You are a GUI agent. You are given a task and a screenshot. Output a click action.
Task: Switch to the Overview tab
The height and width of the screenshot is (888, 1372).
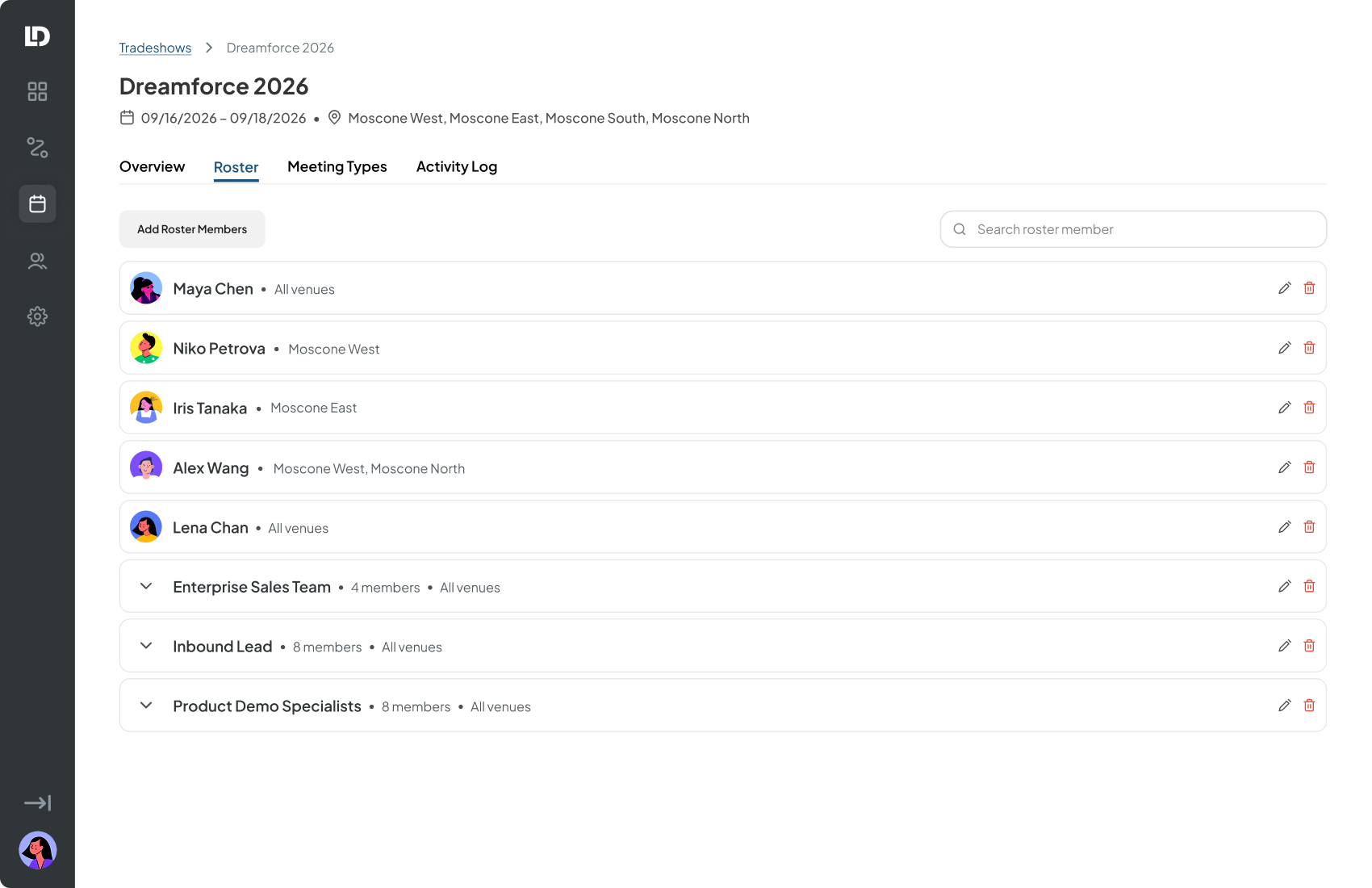152,166
